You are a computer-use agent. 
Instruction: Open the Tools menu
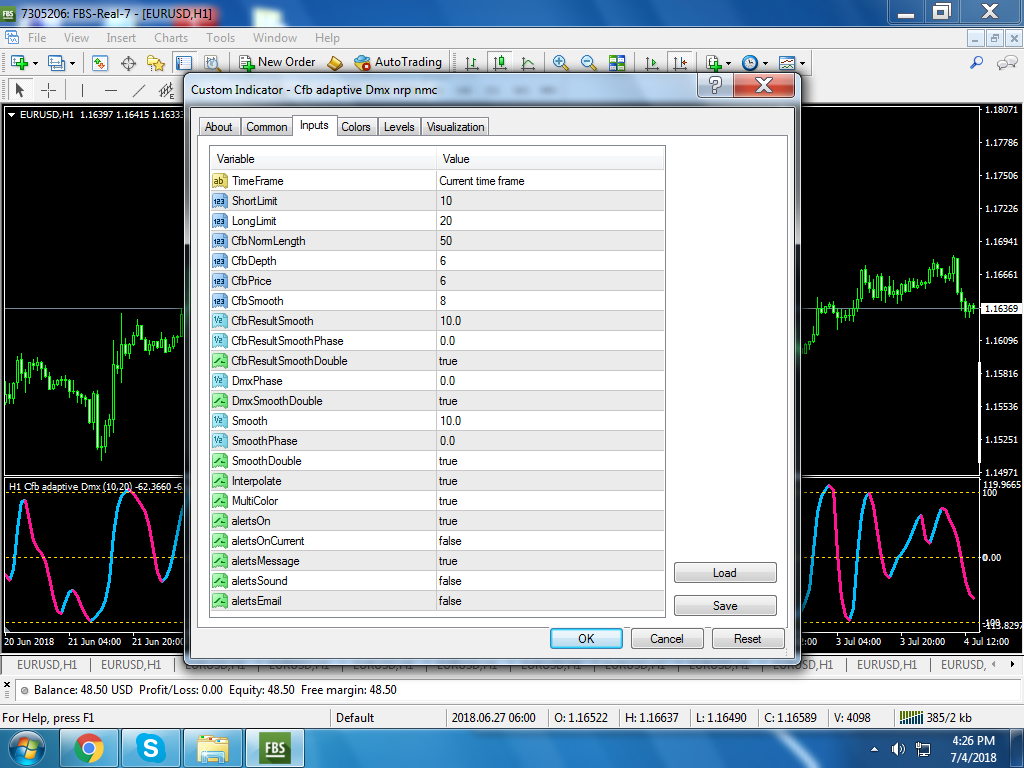click(221, 38)
